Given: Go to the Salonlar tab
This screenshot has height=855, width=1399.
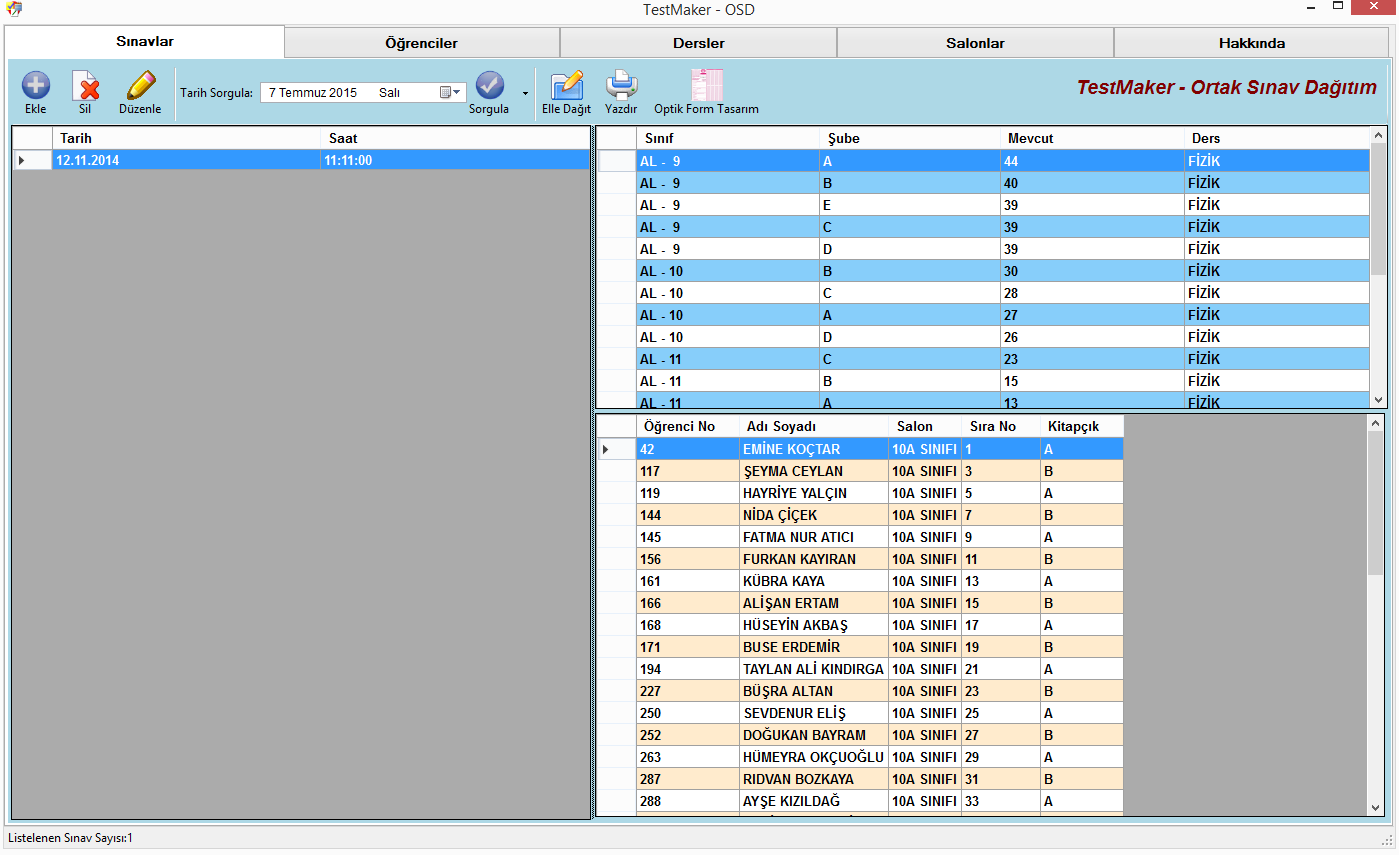Looking at the screenshot, I should click(x=975, y=43).
